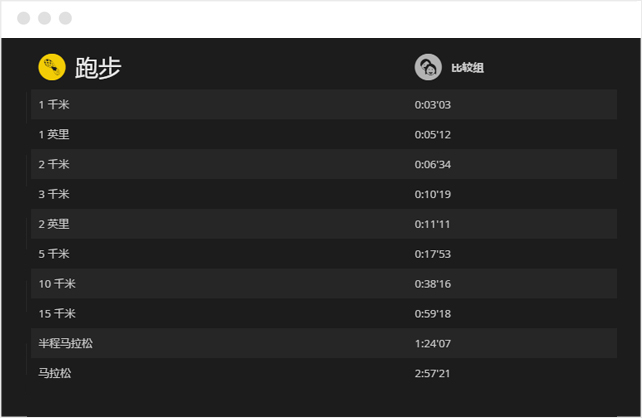The image size is (642, 418).
Task: Open the 比较组 label
Action: coord(467,68)
